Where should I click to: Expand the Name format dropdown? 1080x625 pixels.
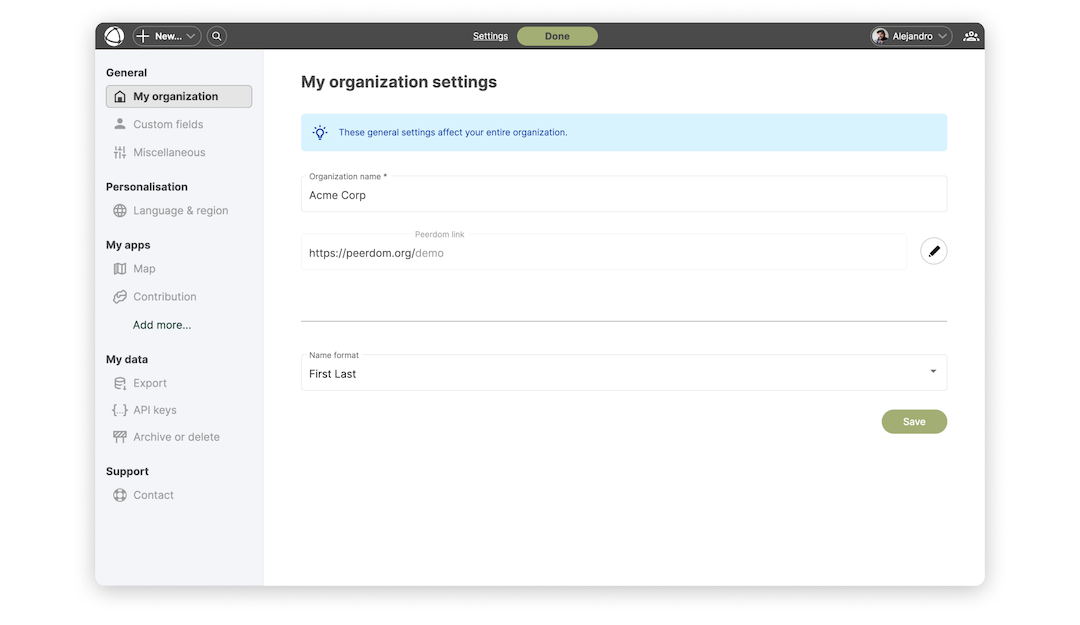(x=623, y=373)
